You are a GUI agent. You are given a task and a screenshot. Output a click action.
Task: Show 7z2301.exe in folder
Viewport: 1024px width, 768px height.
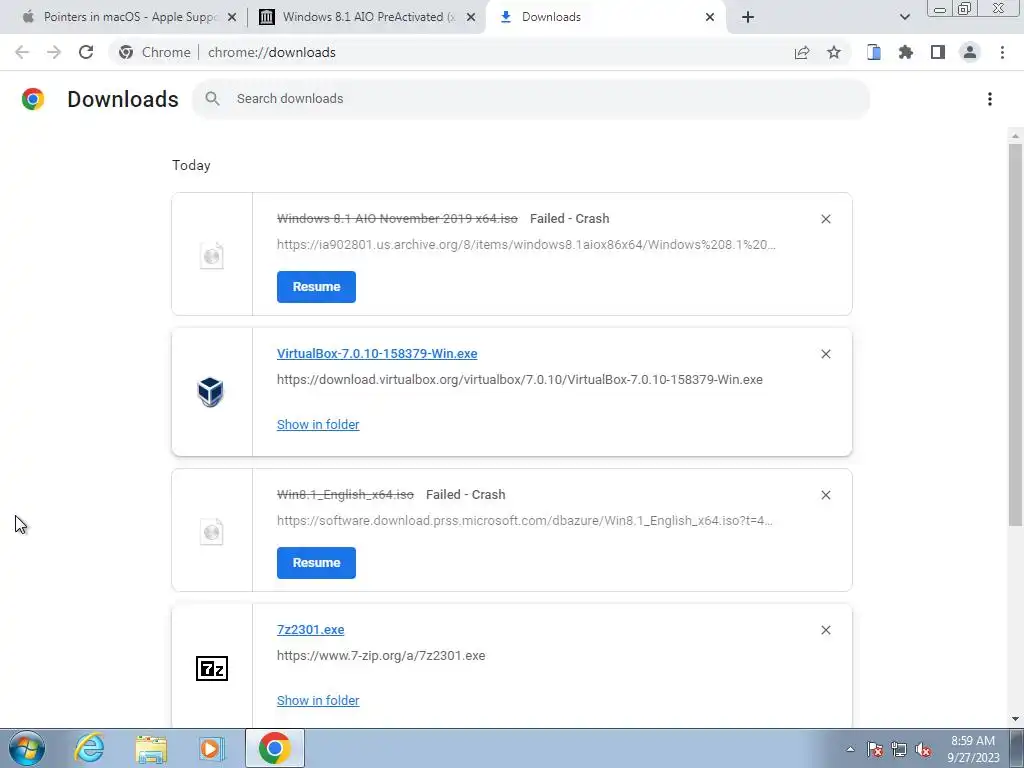318,701
